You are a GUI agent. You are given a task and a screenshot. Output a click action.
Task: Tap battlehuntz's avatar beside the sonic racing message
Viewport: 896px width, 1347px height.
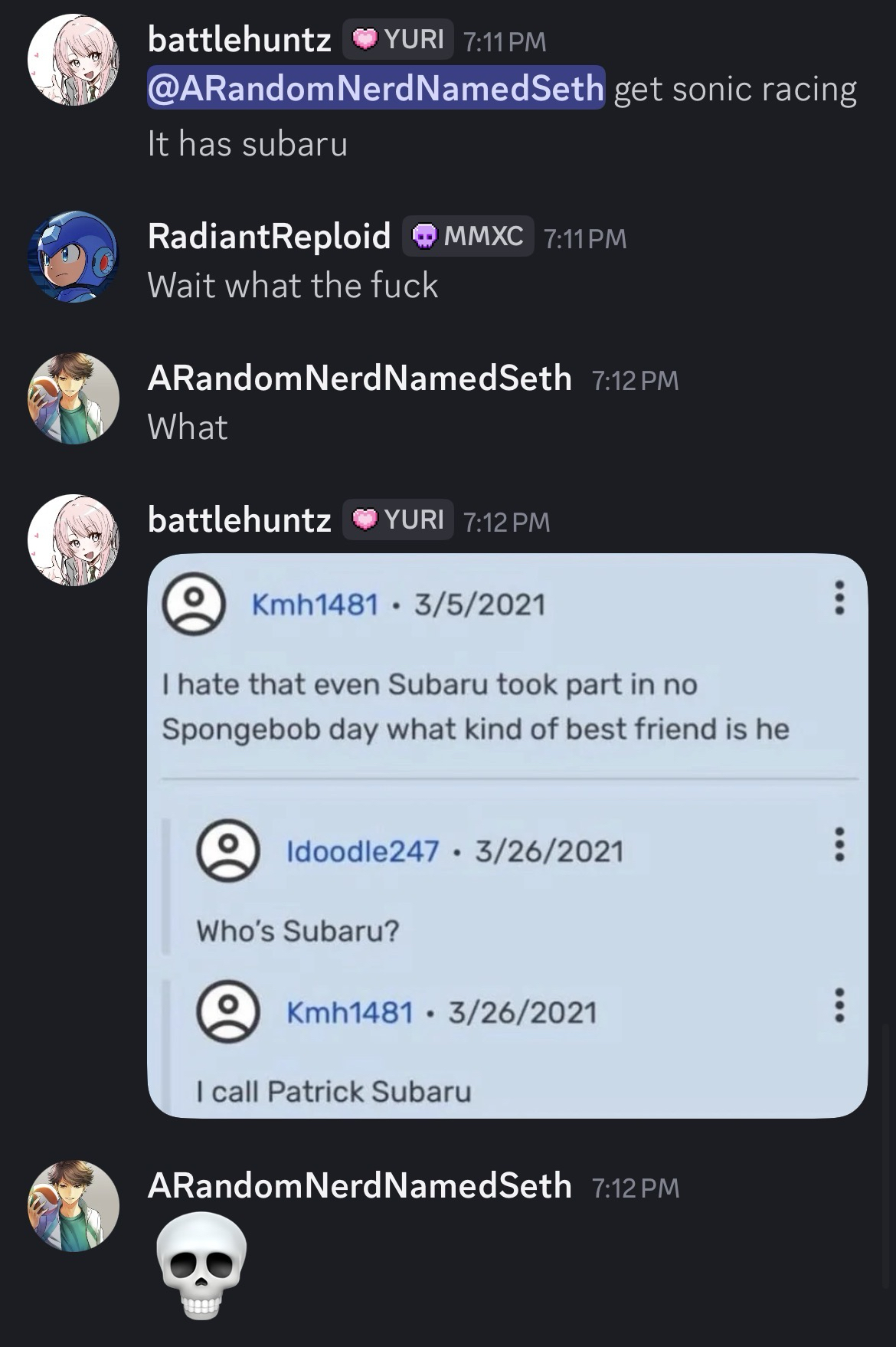74,60
